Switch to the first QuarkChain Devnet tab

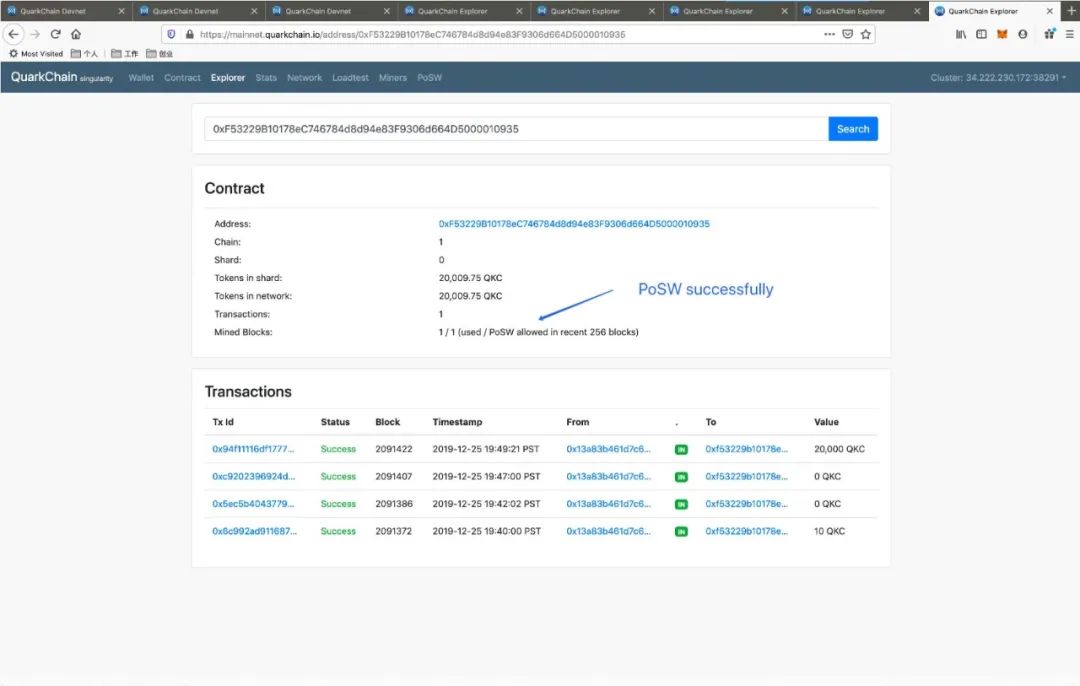[x=66, y=11]
